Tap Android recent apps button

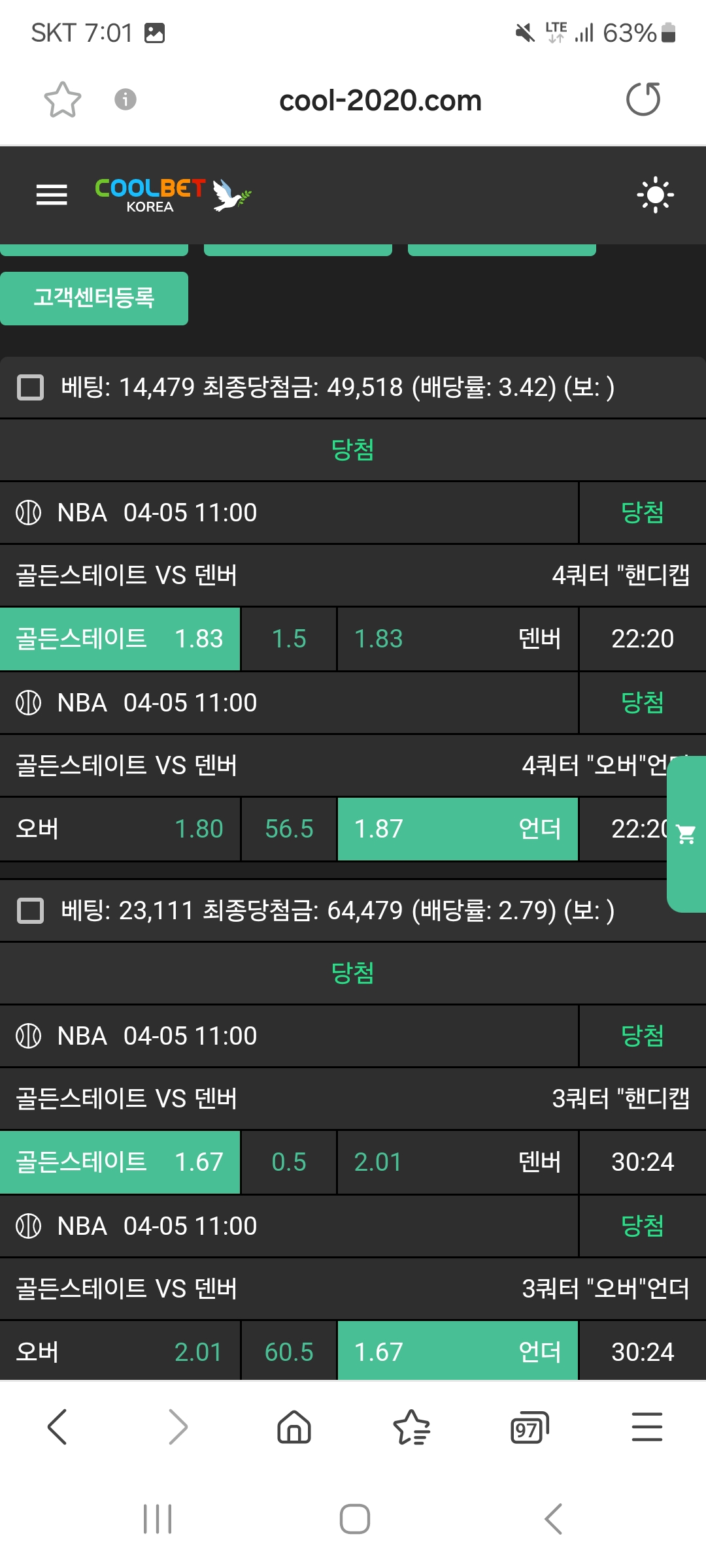[x=158, y=1519]
